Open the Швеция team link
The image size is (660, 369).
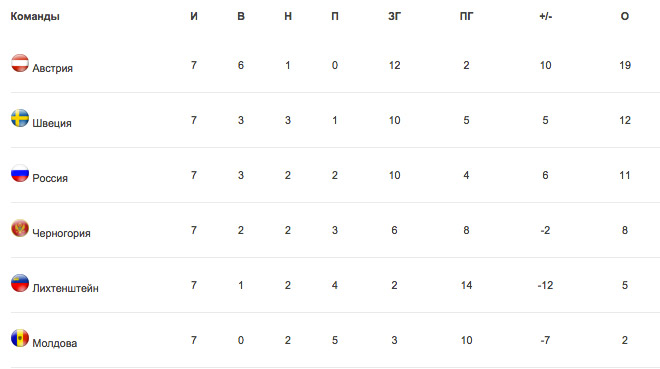click(52, 123)
